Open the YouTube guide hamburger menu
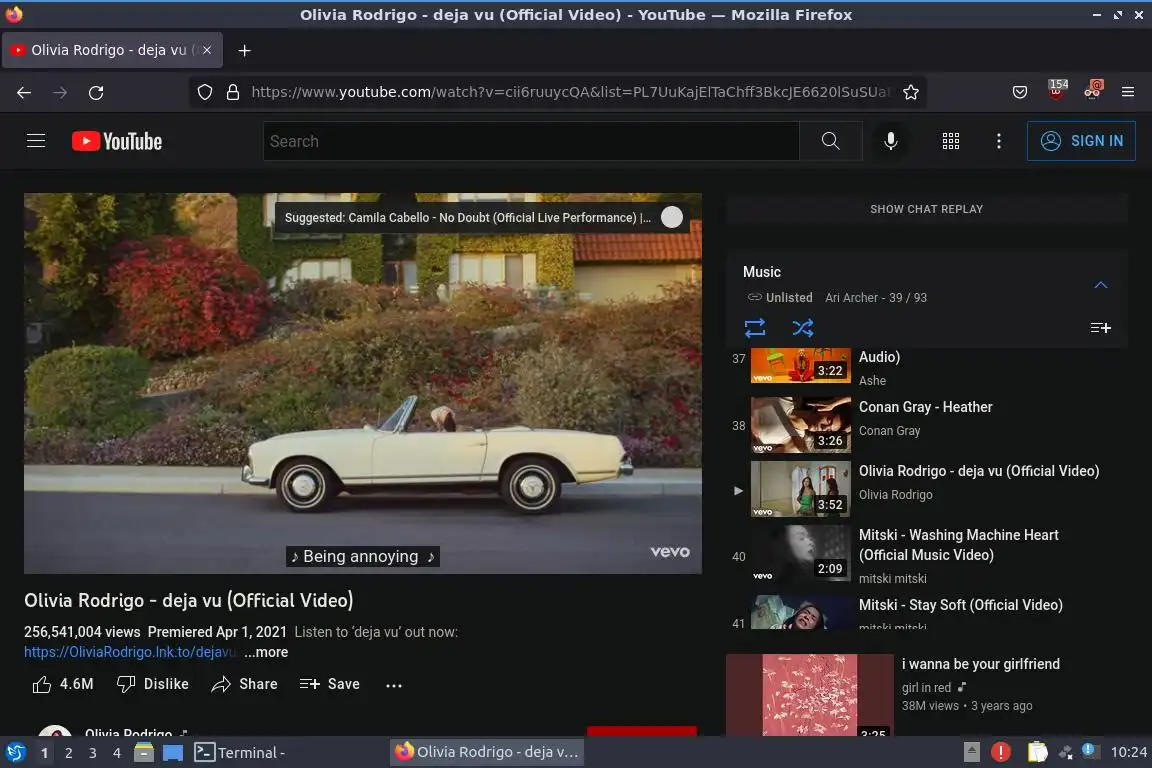This screenshot has height=768, width=1152. pyautogui.click(x=36, y=140)
